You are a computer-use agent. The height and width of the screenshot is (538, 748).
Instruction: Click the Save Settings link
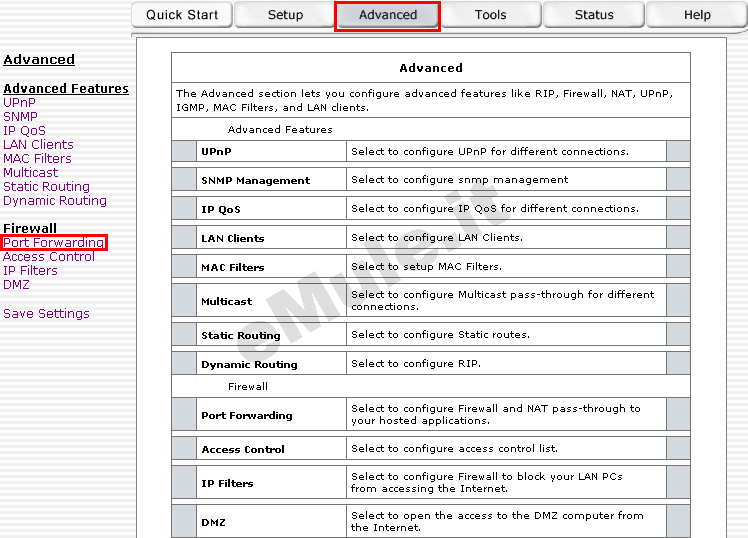tap(46, 314)
